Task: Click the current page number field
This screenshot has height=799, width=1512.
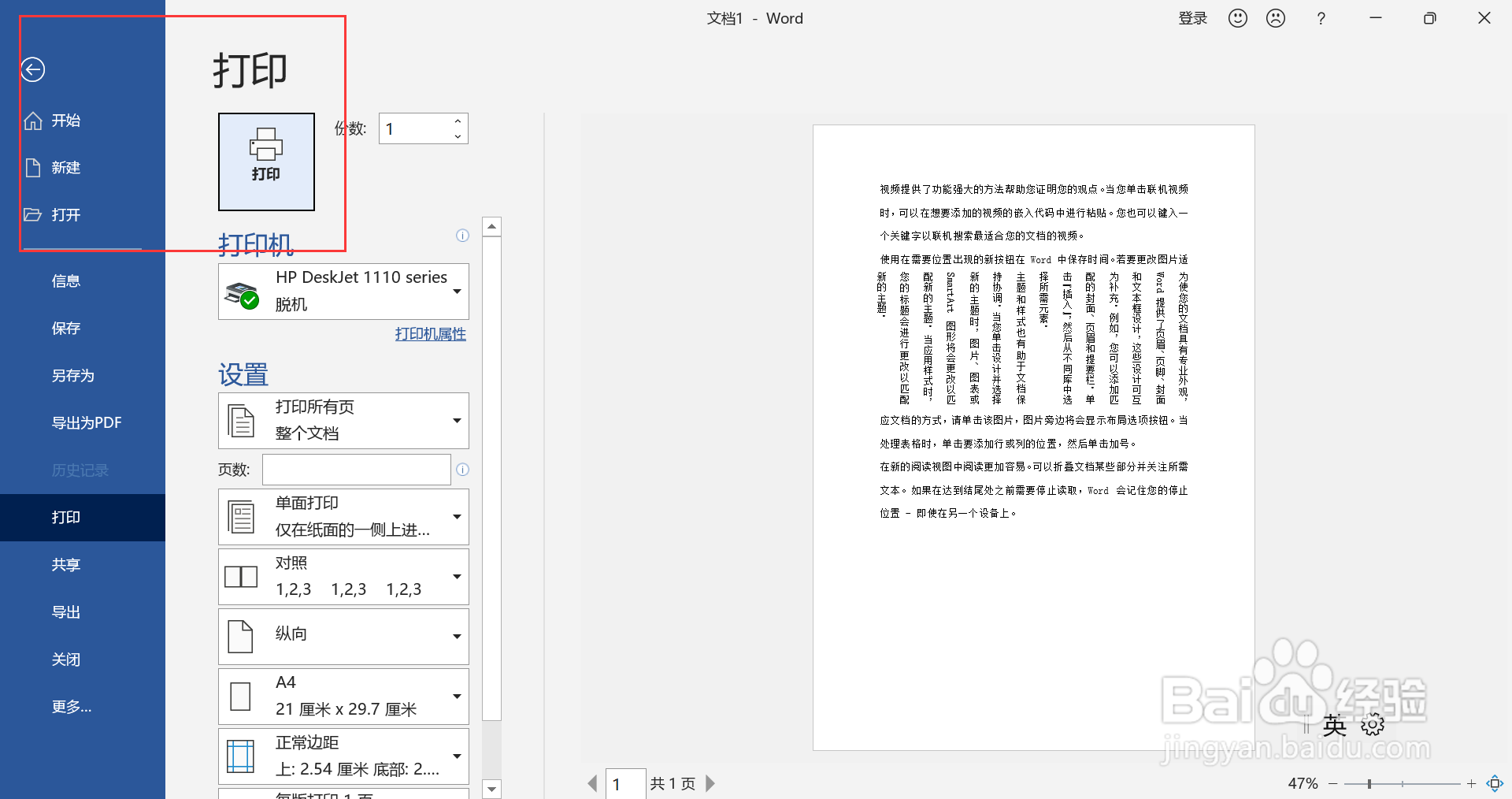Action: [626, 784]
